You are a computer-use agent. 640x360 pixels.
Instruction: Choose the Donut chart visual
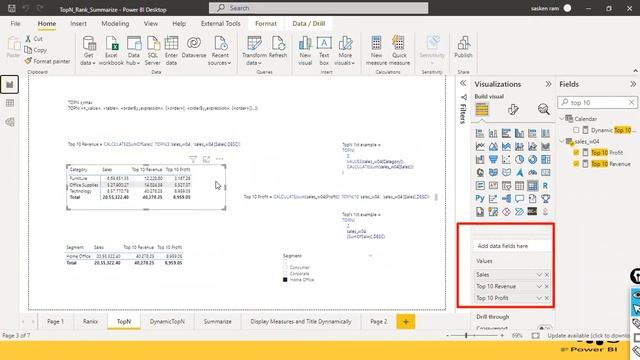(532, 160)
